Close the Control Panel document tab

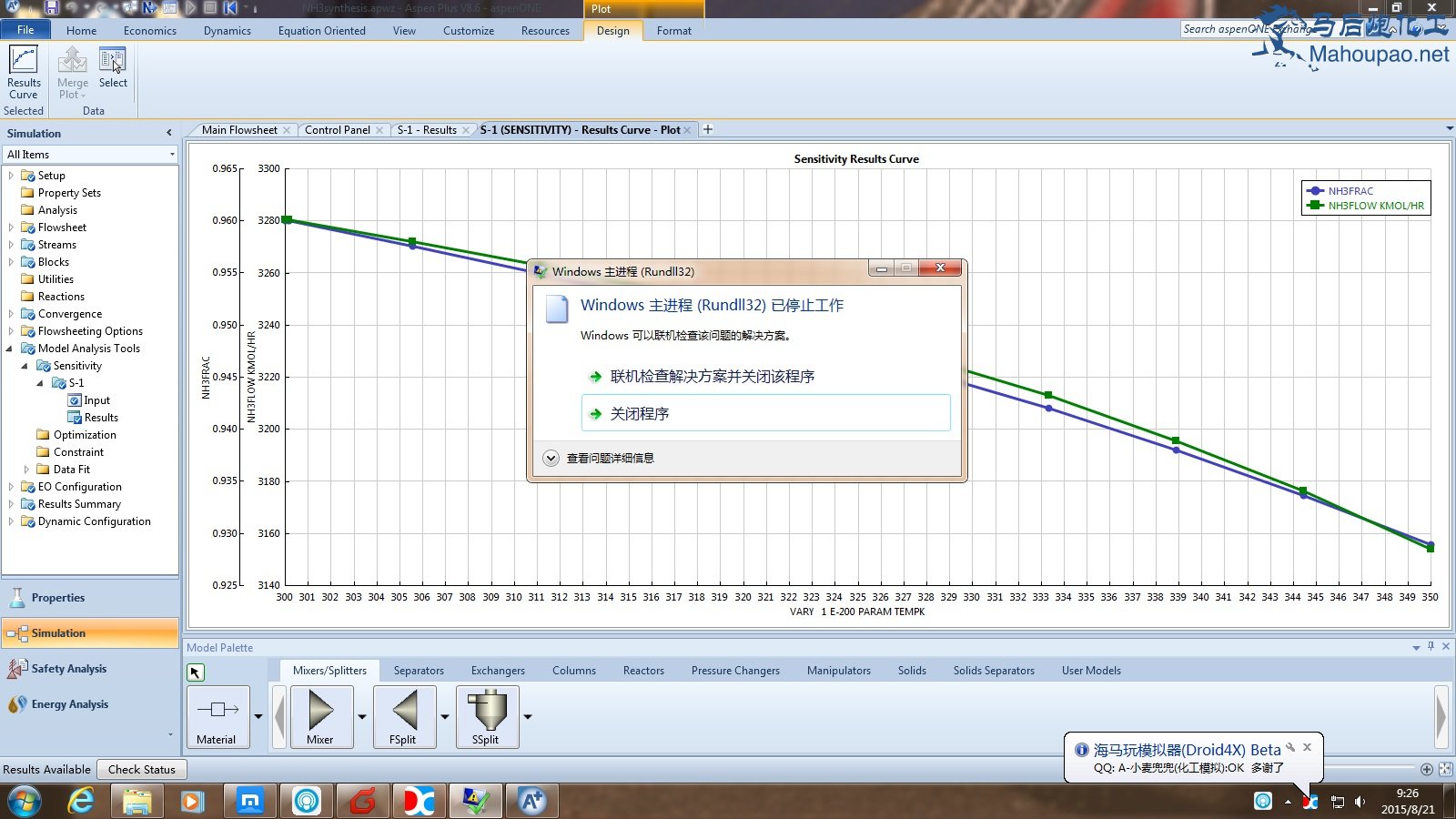coord(379,130)
